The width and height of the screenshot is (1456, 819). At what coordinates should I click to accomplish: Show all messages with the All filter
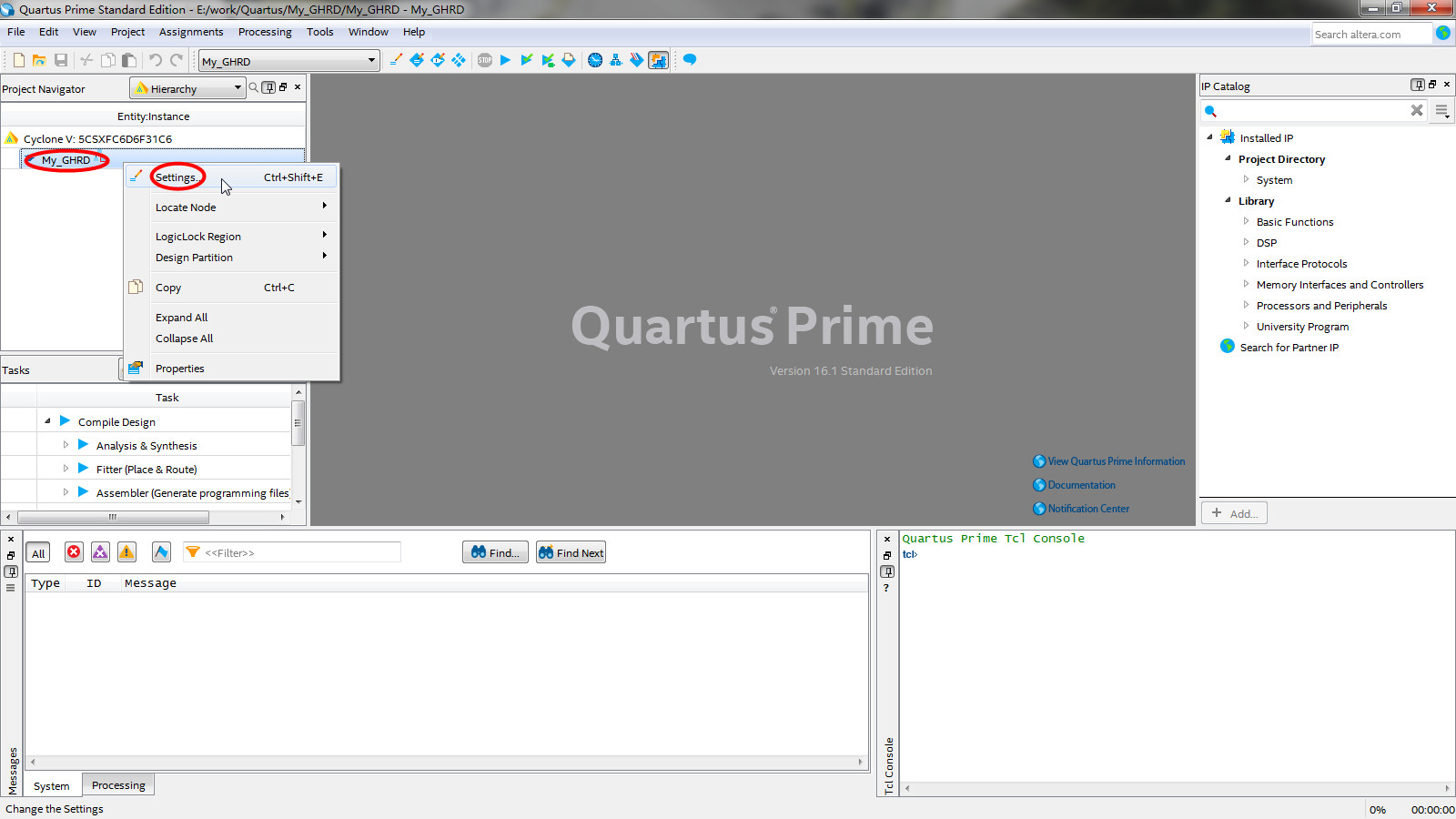pyautogui.click(x=38, y=553)
